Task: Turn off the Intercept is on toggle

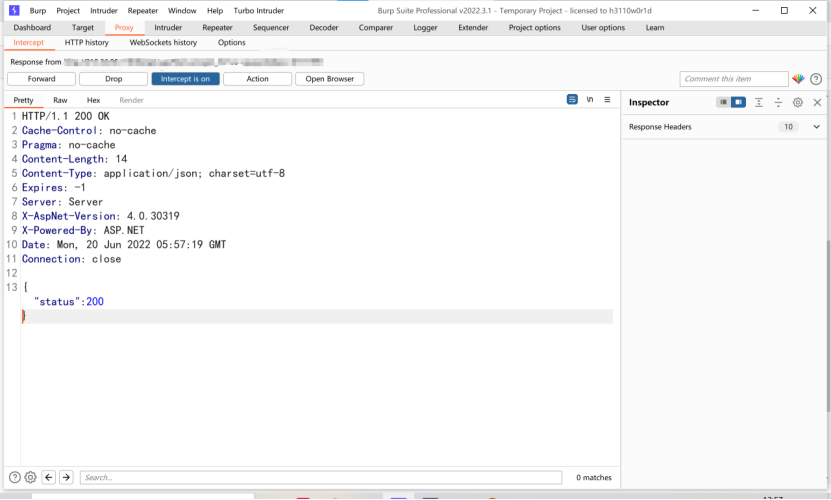Action: coord(185,79)
